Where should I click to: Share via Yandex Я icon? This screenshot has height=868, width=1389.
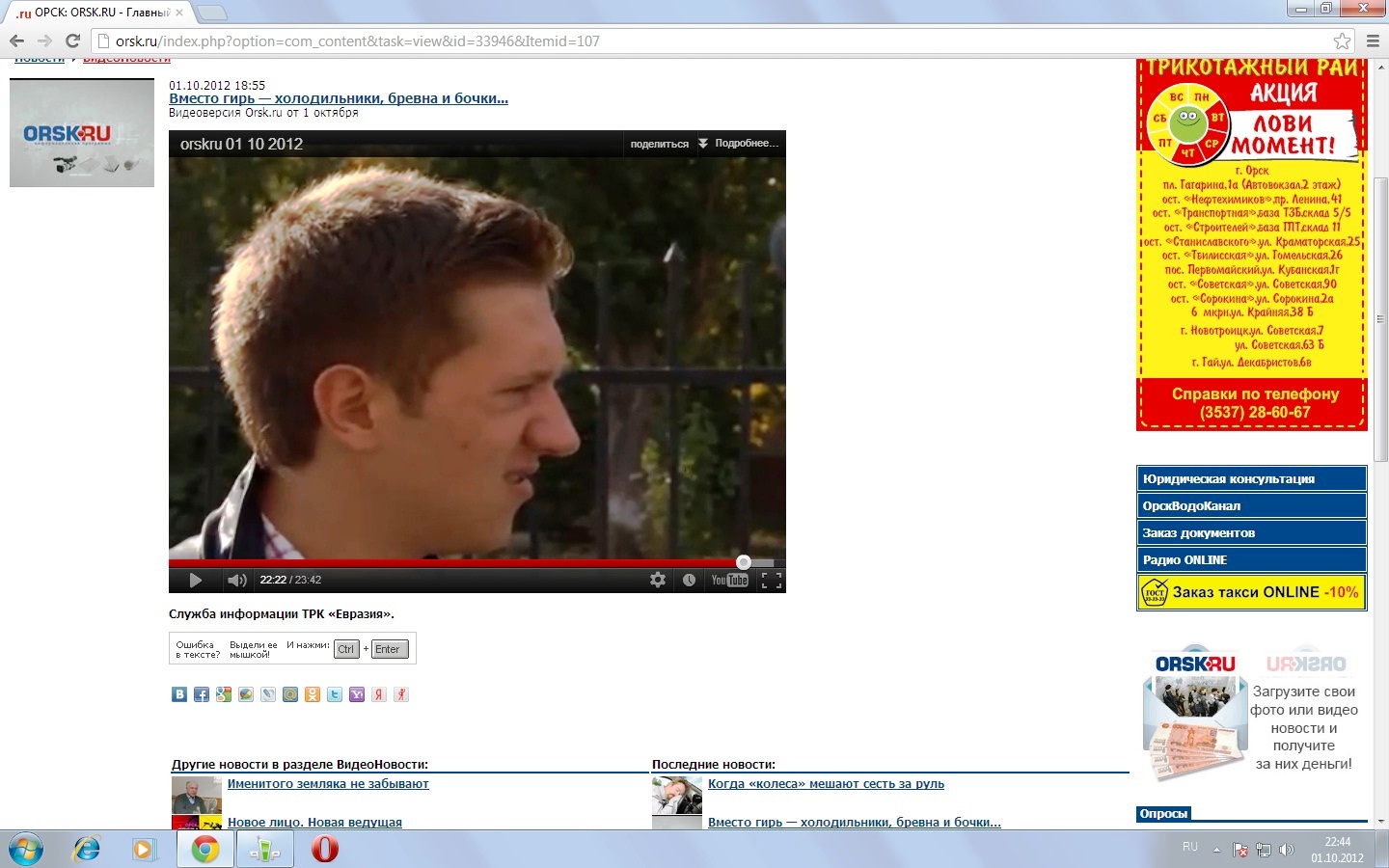tap(379, 694)
